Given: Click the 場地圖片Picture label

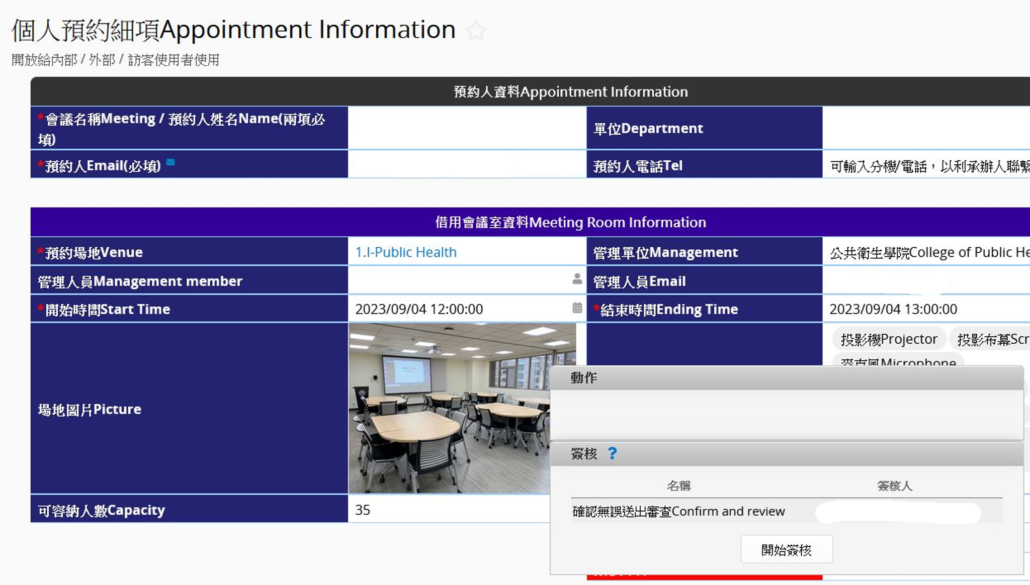Looking at the screenshot, I should coord(89,409).
